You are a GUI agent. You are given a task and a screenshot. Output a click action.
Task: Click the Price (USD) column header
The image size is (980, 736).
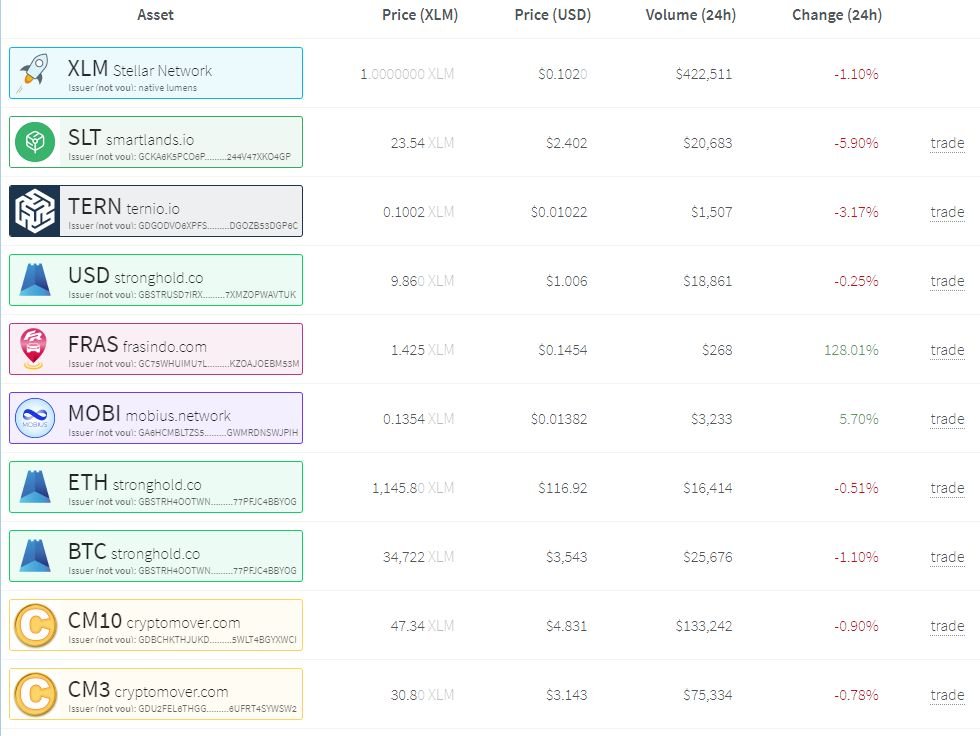point(552,15)
